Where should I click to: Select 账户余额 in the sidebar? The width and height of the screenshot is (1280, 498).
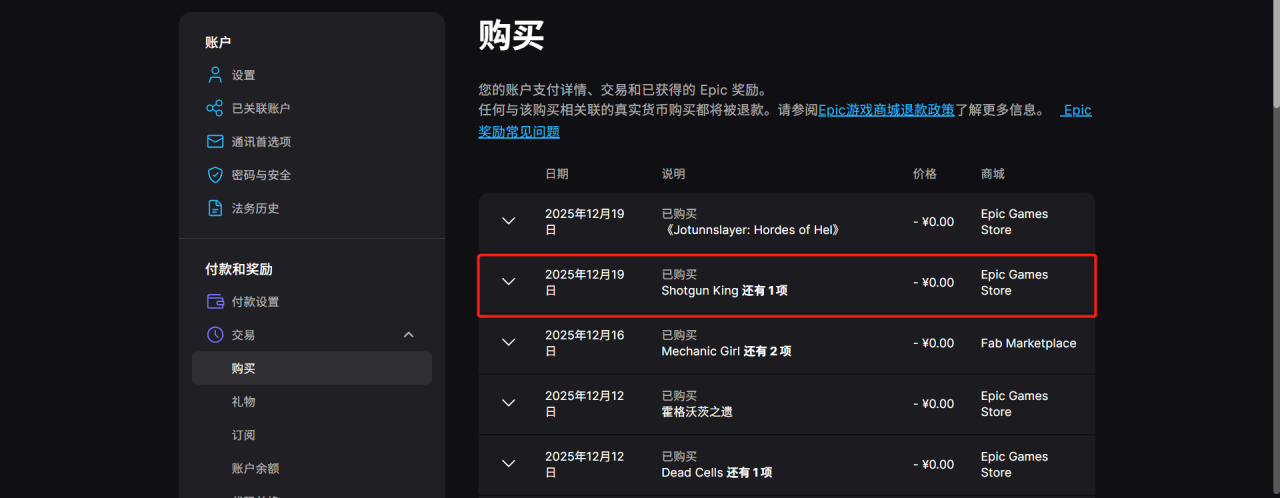(255, 468)
